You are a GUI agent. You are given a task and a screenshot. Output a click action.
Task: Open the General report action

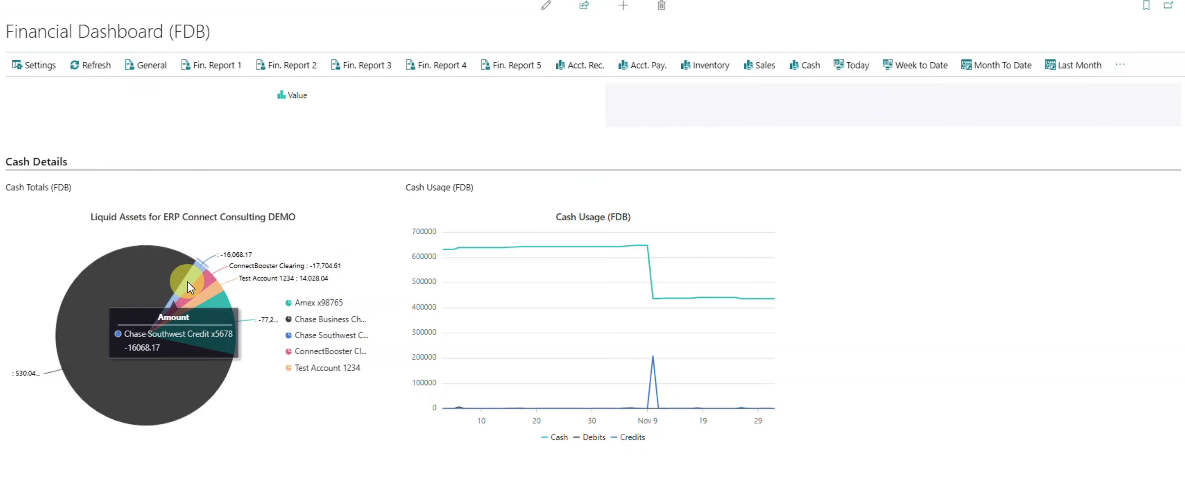[x=145, y=65]
